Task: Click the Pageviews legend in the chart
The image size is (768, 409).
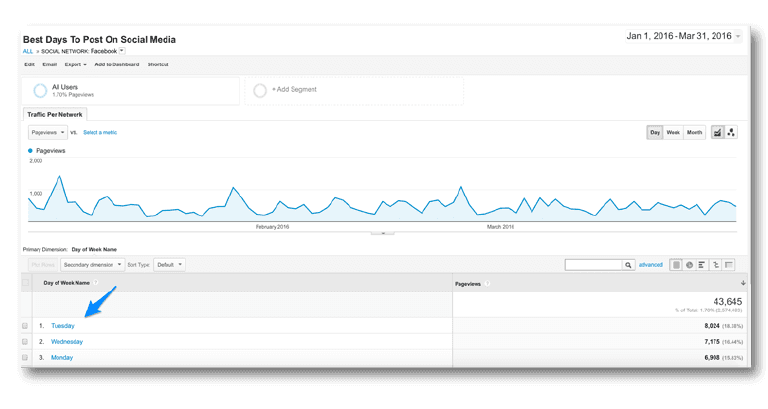Action: (47, 151)
